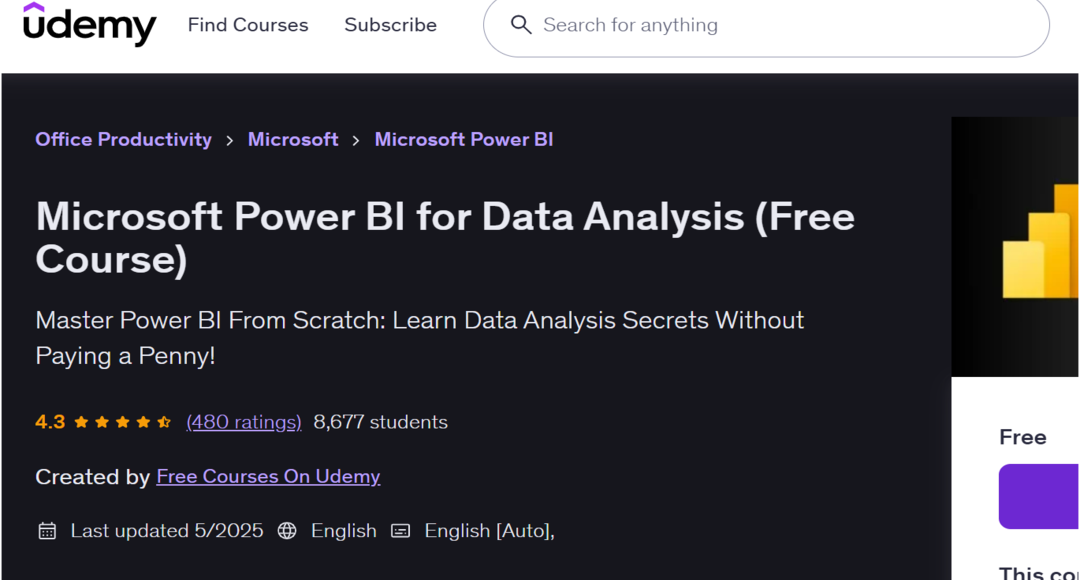Image resolution: width=1080 pixels, height=580 pixels.
Task: Go to Office Productivity category
Action: 123,139
